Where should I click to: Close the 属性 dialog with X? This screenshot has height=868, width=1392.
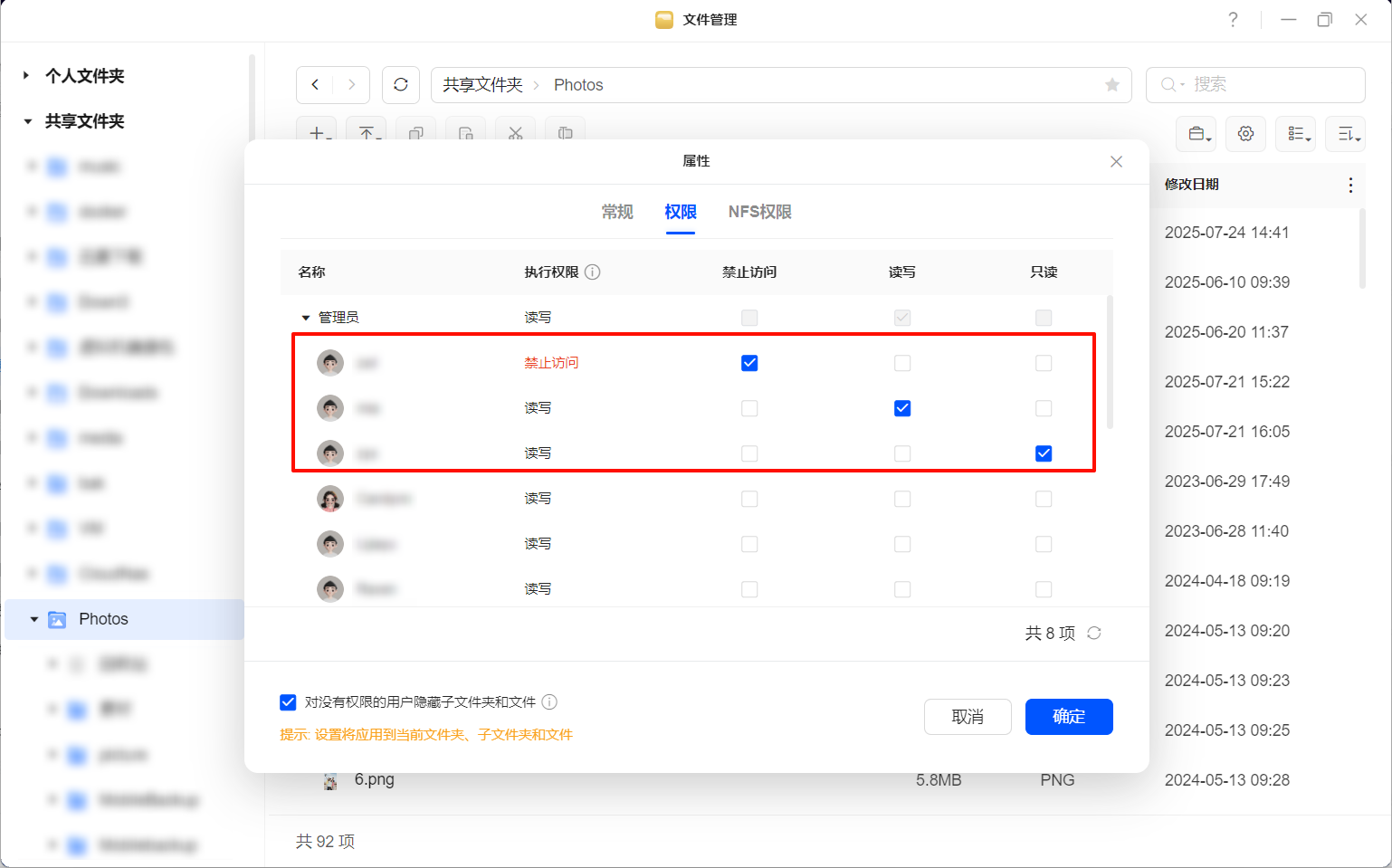(x=1116, y=162)
